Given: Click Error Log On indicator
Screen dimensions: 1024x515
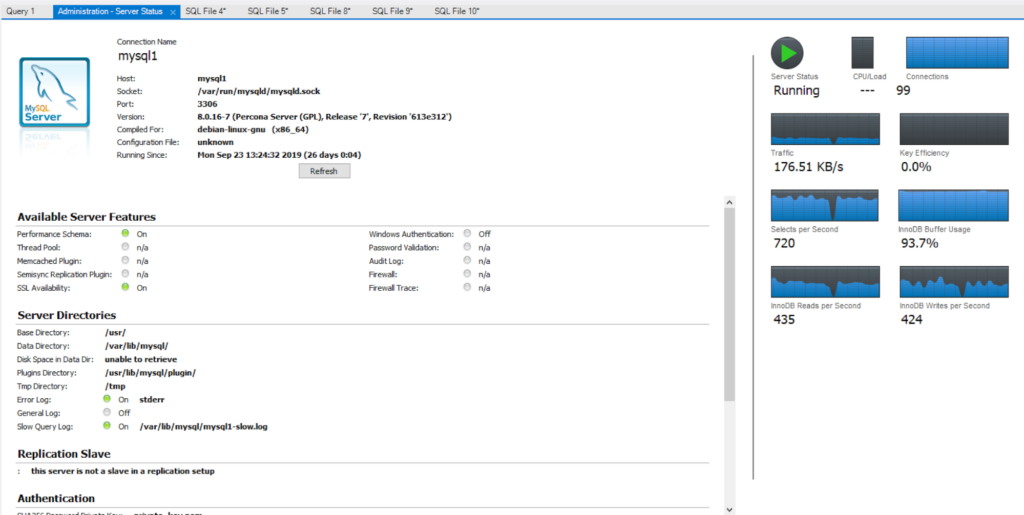Looking at the screenshot, I should 107,399.
